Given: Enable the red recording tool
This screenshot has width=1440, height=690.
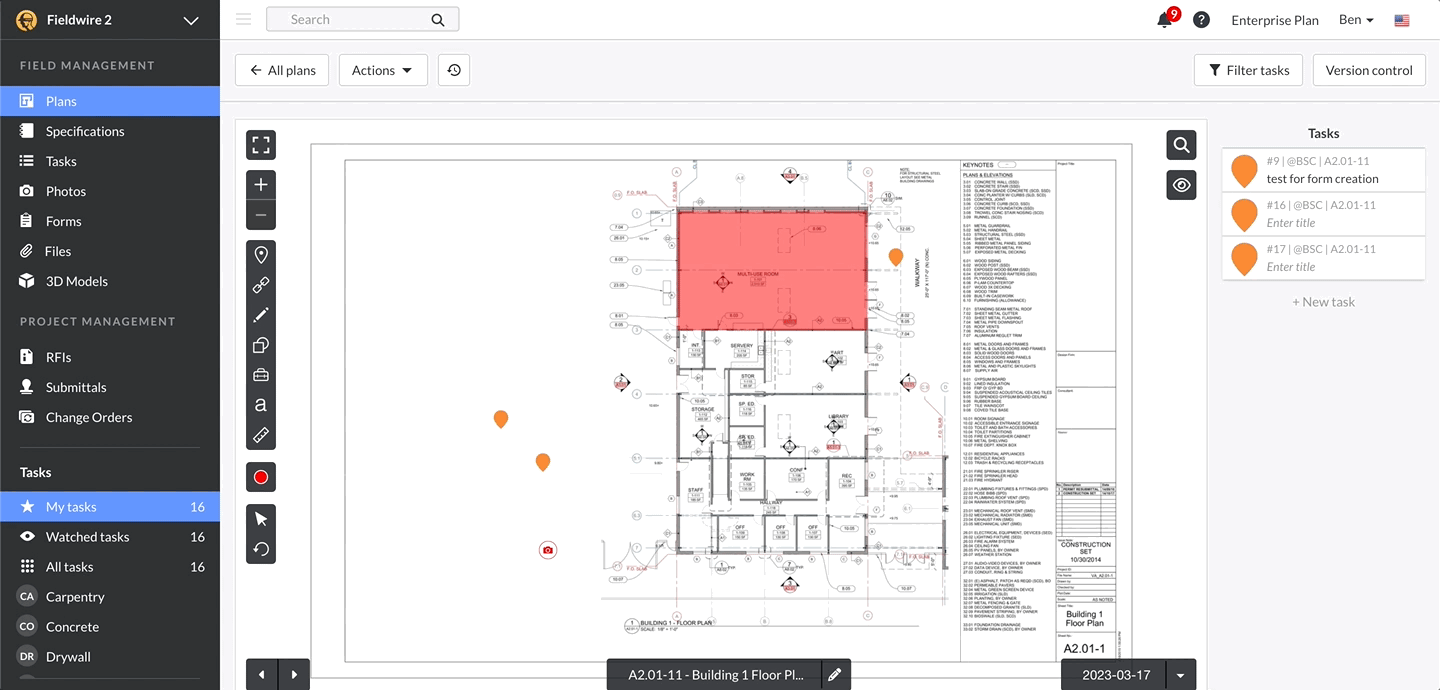Looking at the screenshot, I should click(260, 477).
